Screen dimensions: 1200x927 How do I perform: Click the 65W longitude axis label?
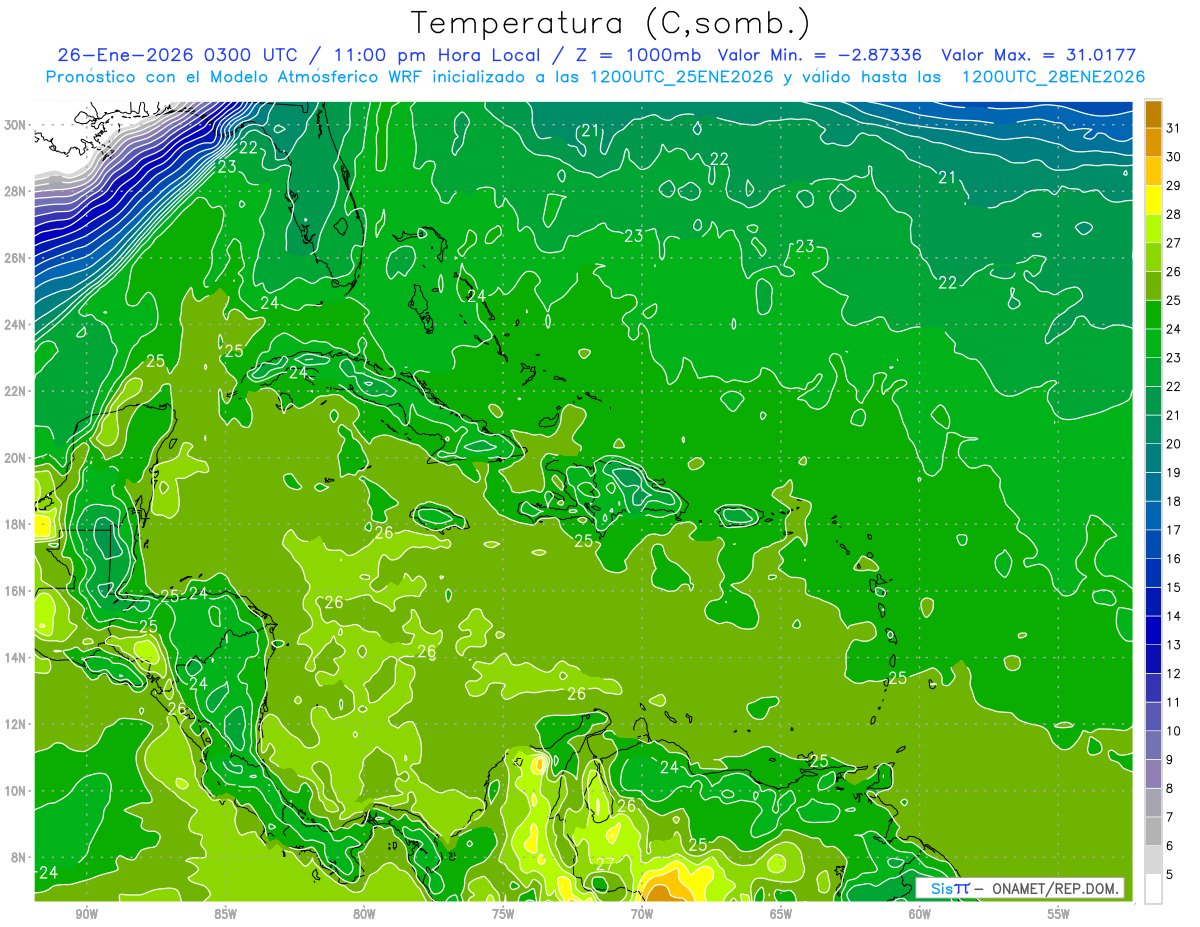click(781, 914)
